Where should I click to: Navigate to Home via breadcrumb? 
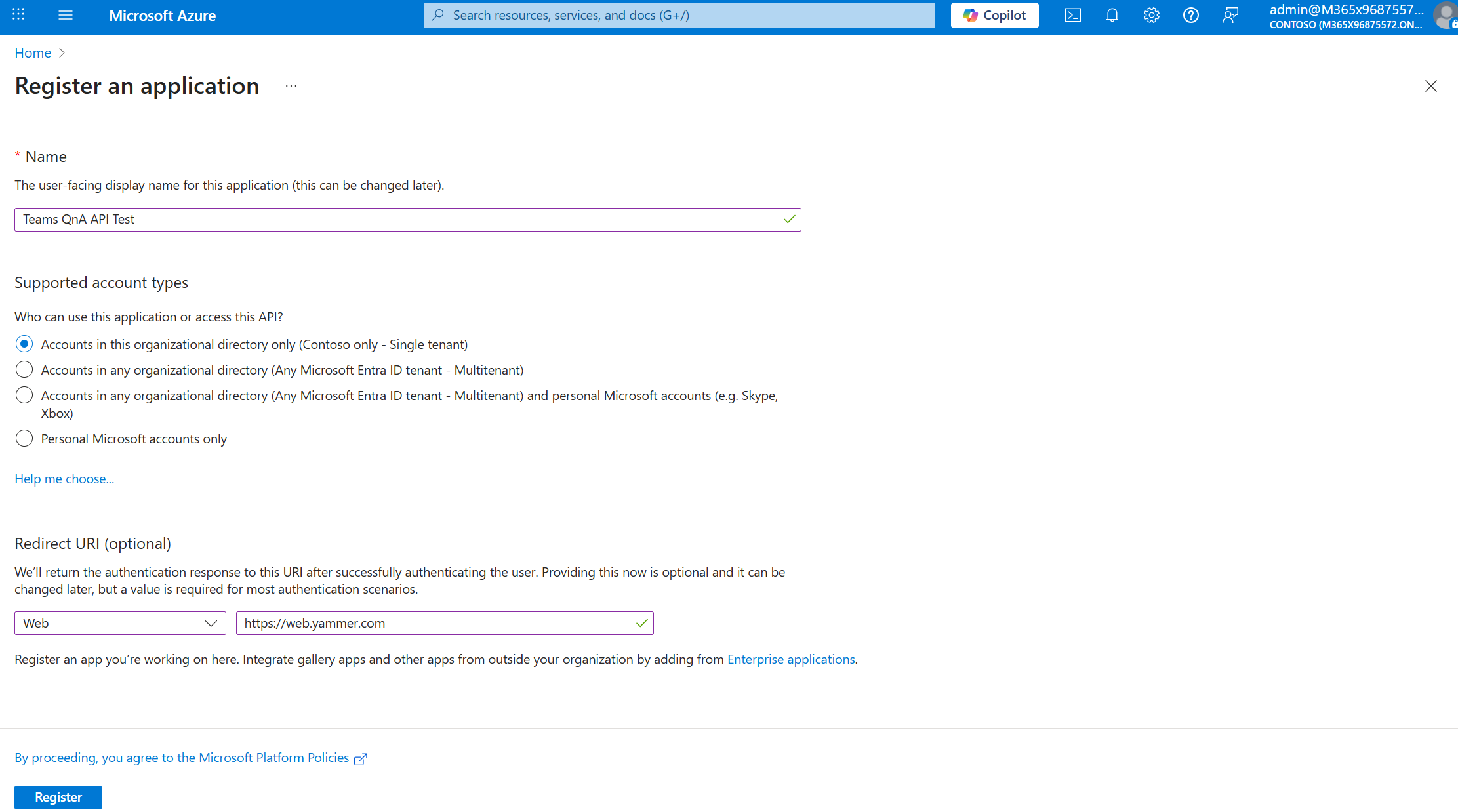click(x=32, y=52)
